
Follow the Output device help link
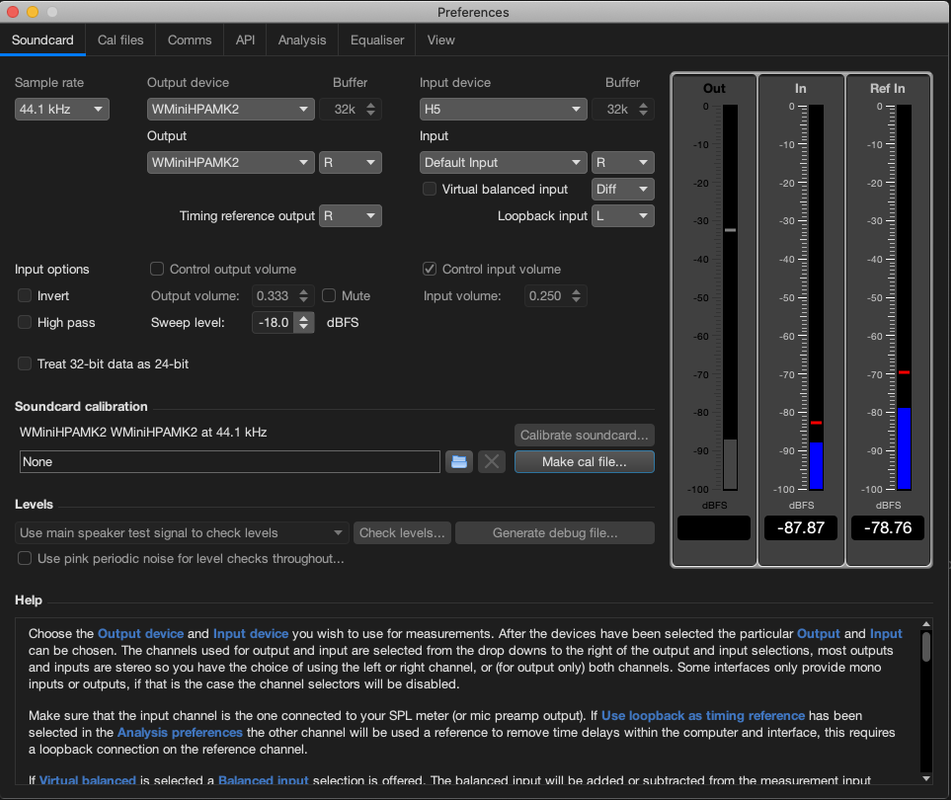tap(141, 633)
